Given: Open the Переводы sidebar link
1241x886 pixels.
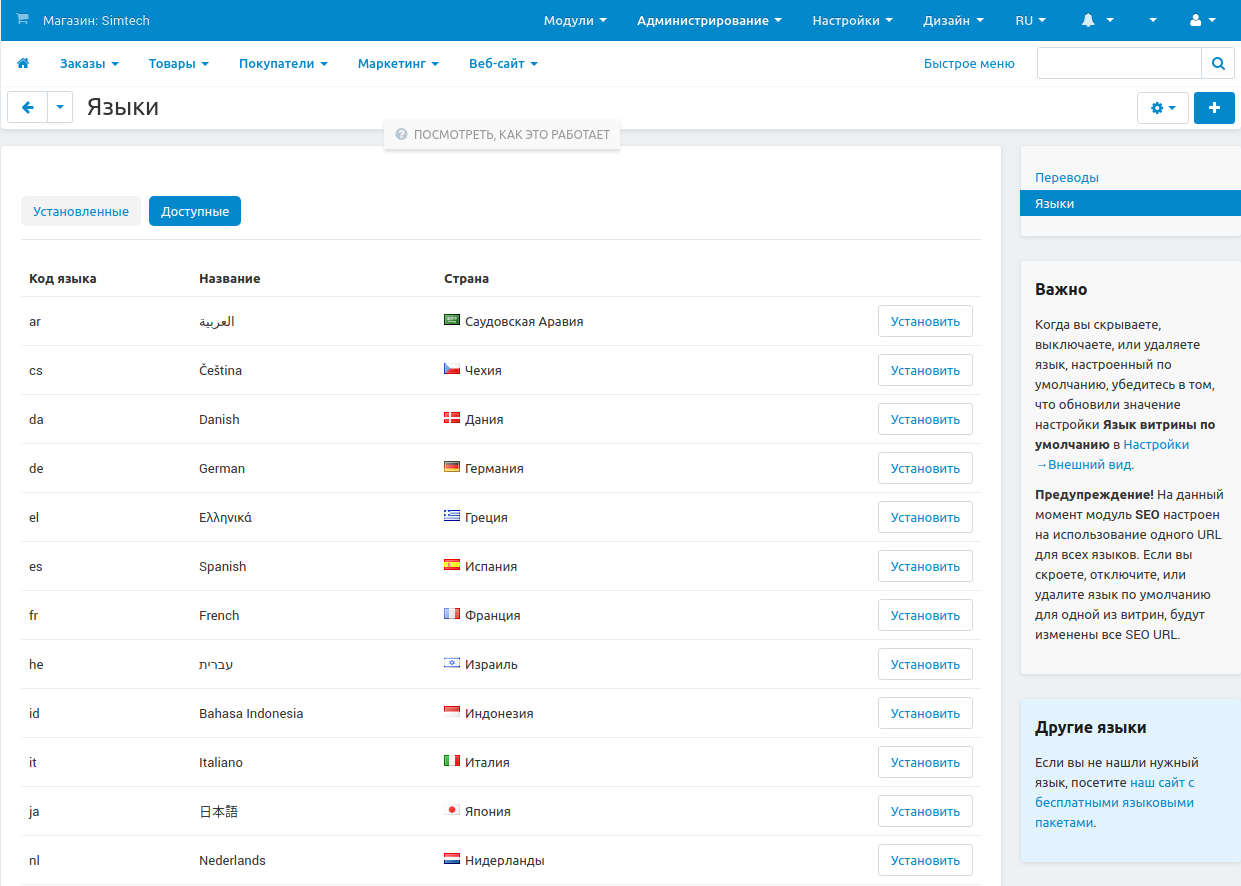Looking at the screenshot, I should [1067, 177].
